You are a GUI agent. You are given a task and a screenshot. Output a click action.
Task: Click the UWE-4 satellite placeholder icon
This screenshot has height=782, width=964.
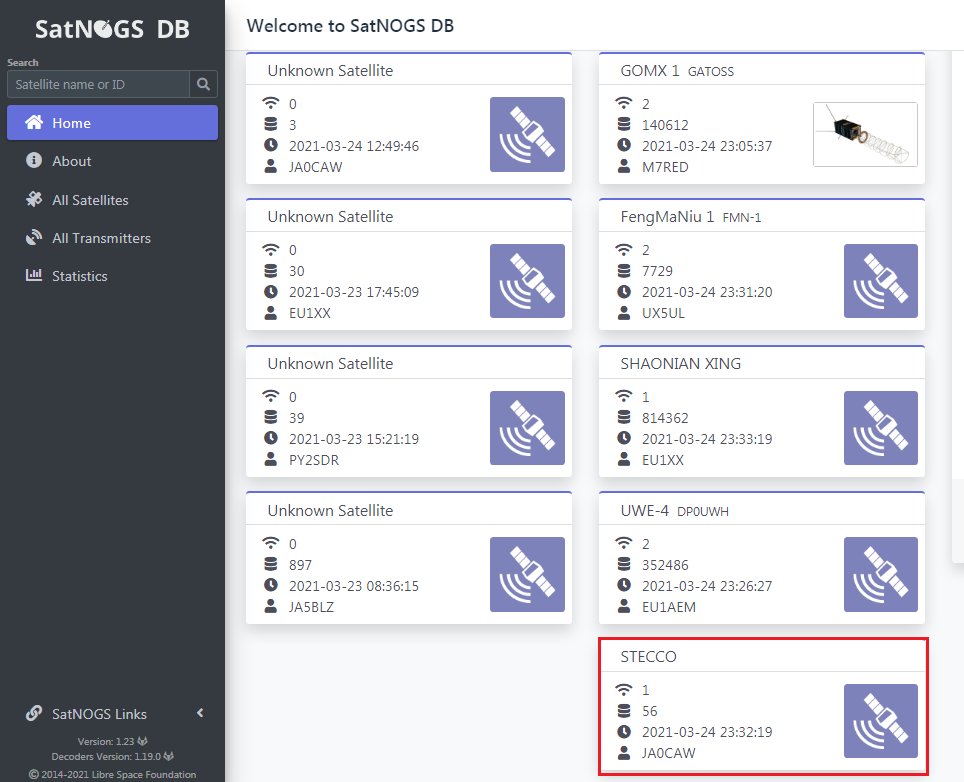pyautogui.click(x=880, y=574)
